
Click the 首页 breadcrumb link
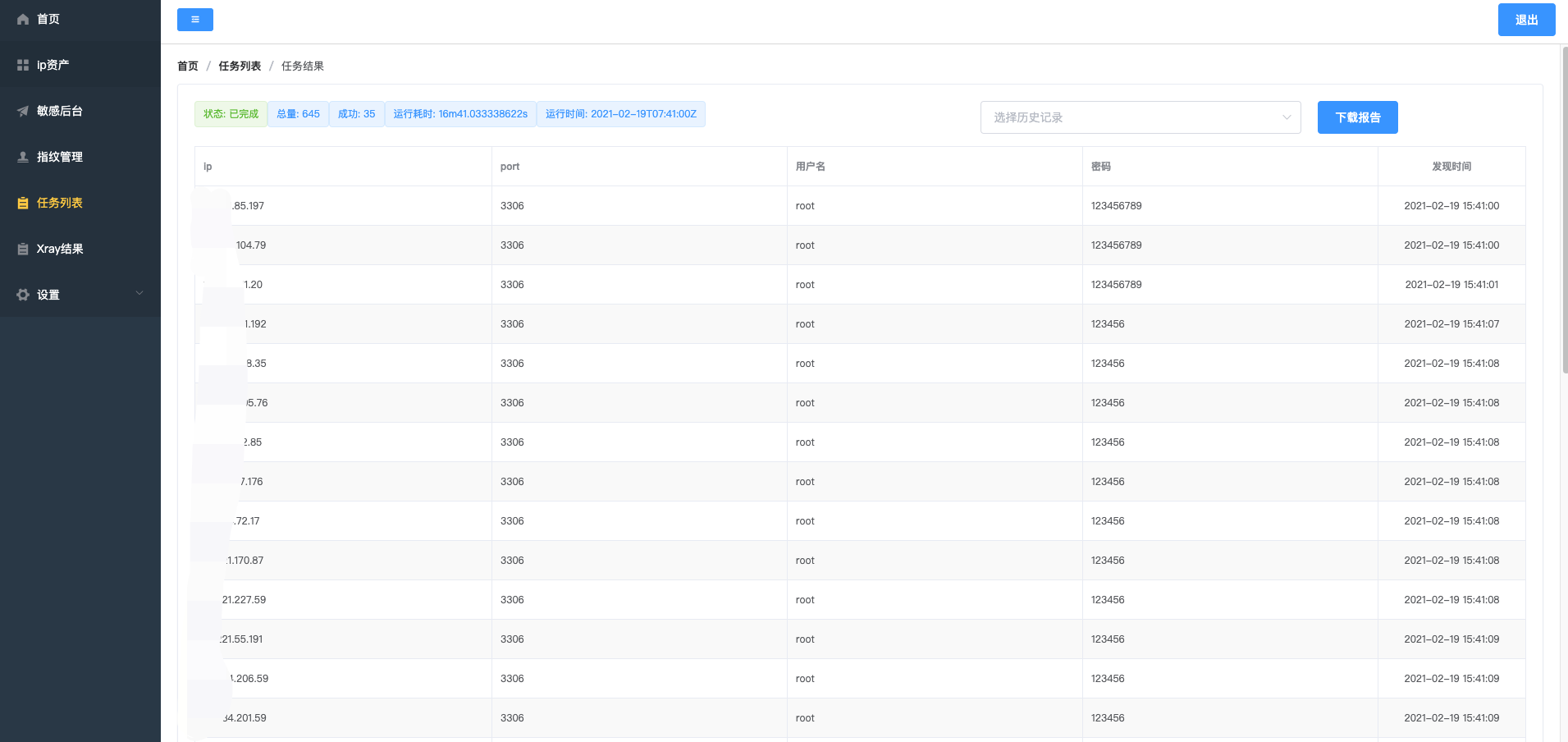188,66
